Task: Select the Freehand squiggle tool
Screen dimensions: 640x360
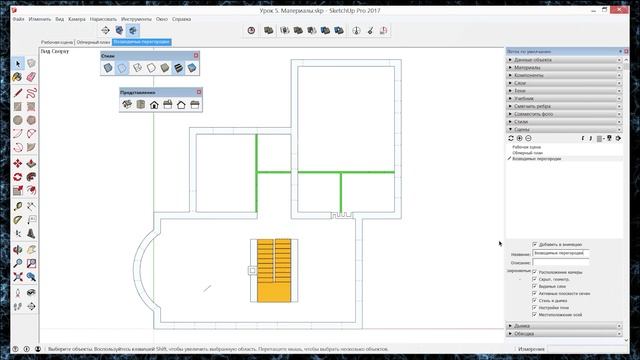Action: pyautogui.click(x=31, y=93)
